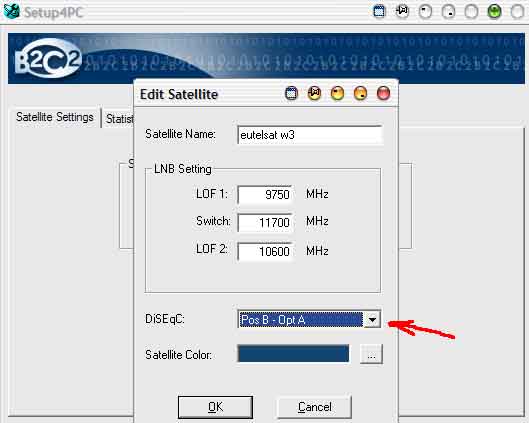The image size is (529, 423).
Task: Click the Switch: label
Action: [213, 221]
